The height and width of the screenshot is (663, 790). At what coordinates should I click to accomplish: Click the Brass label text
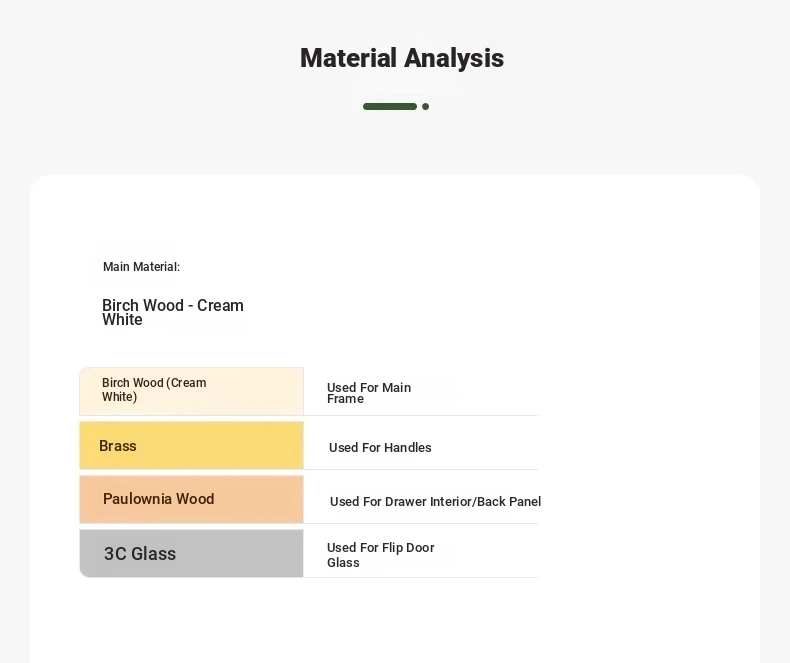[117, 446]
